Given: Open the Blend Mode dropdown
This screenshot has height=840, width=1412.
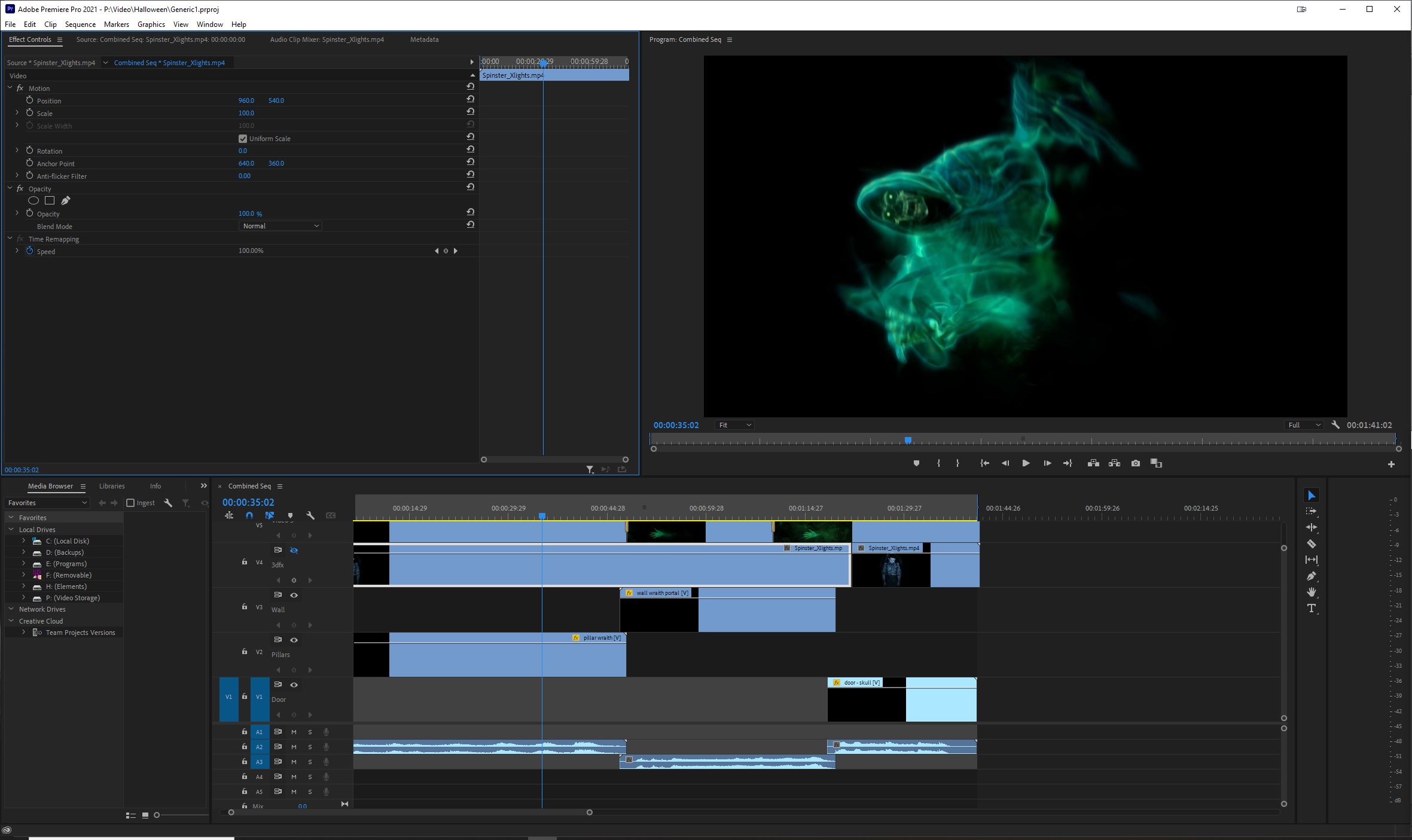Looking at the screenshot, I should pyautogui.click(x=280, y=226).
